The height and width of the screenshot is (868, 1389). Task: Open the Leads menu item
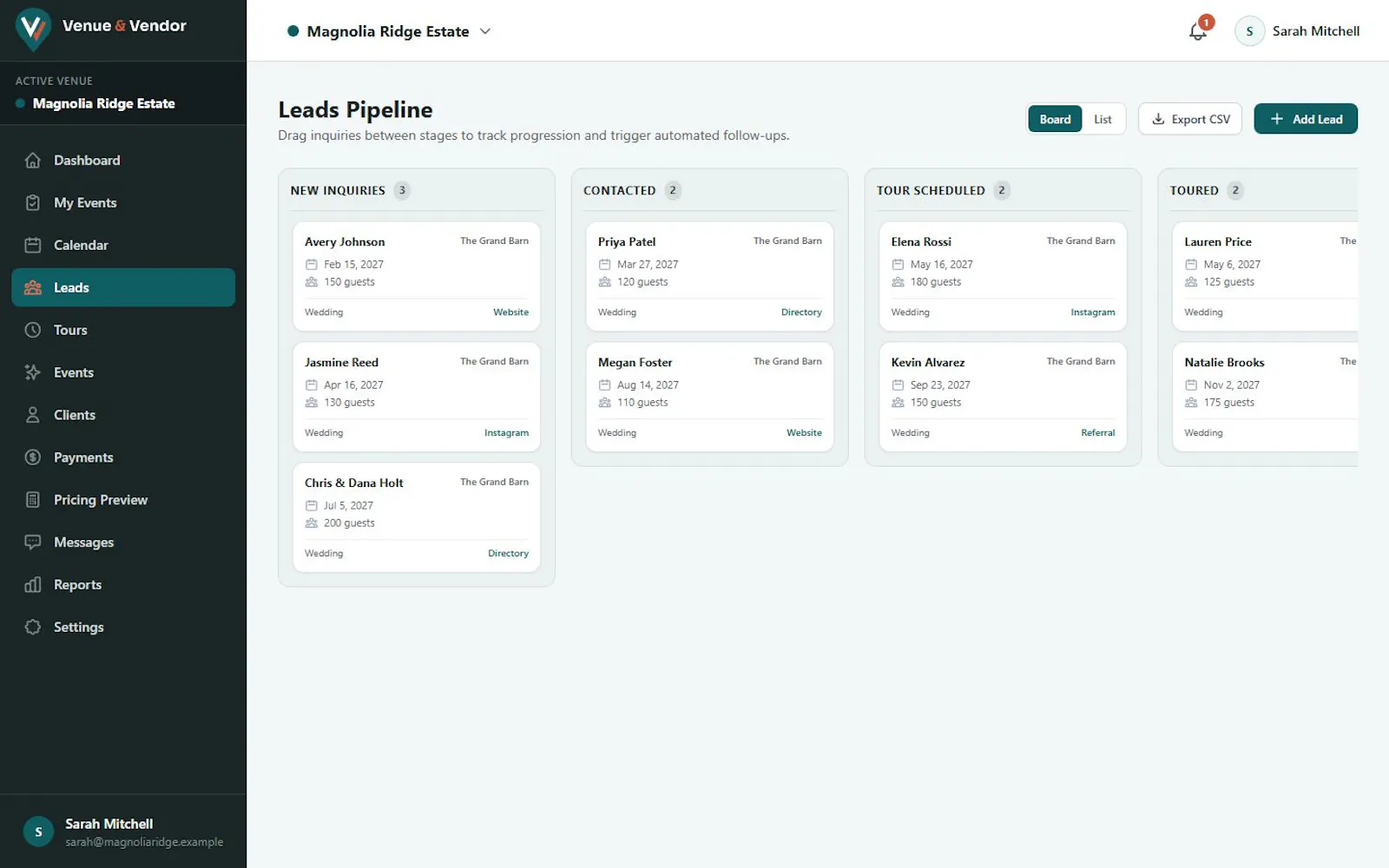click(123, 288)
